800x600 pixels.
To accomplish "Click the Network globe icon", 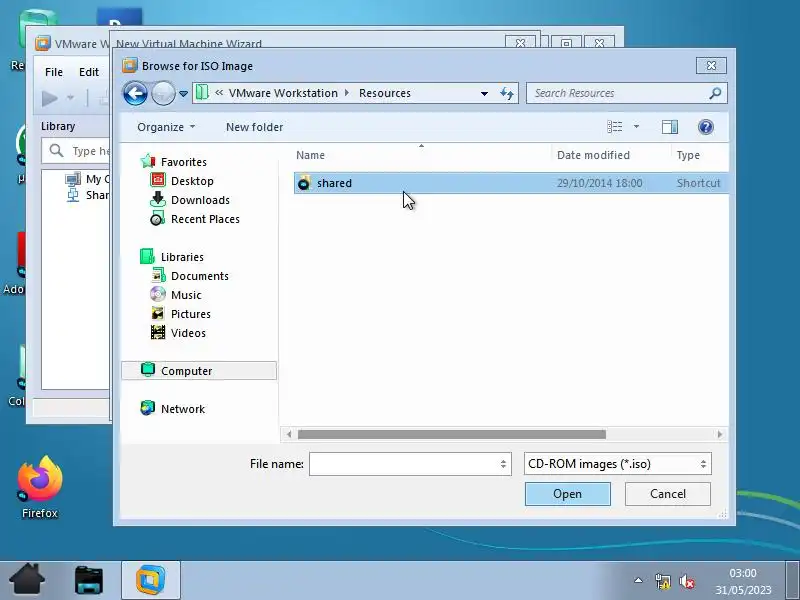I will click(x=147, y=408).
